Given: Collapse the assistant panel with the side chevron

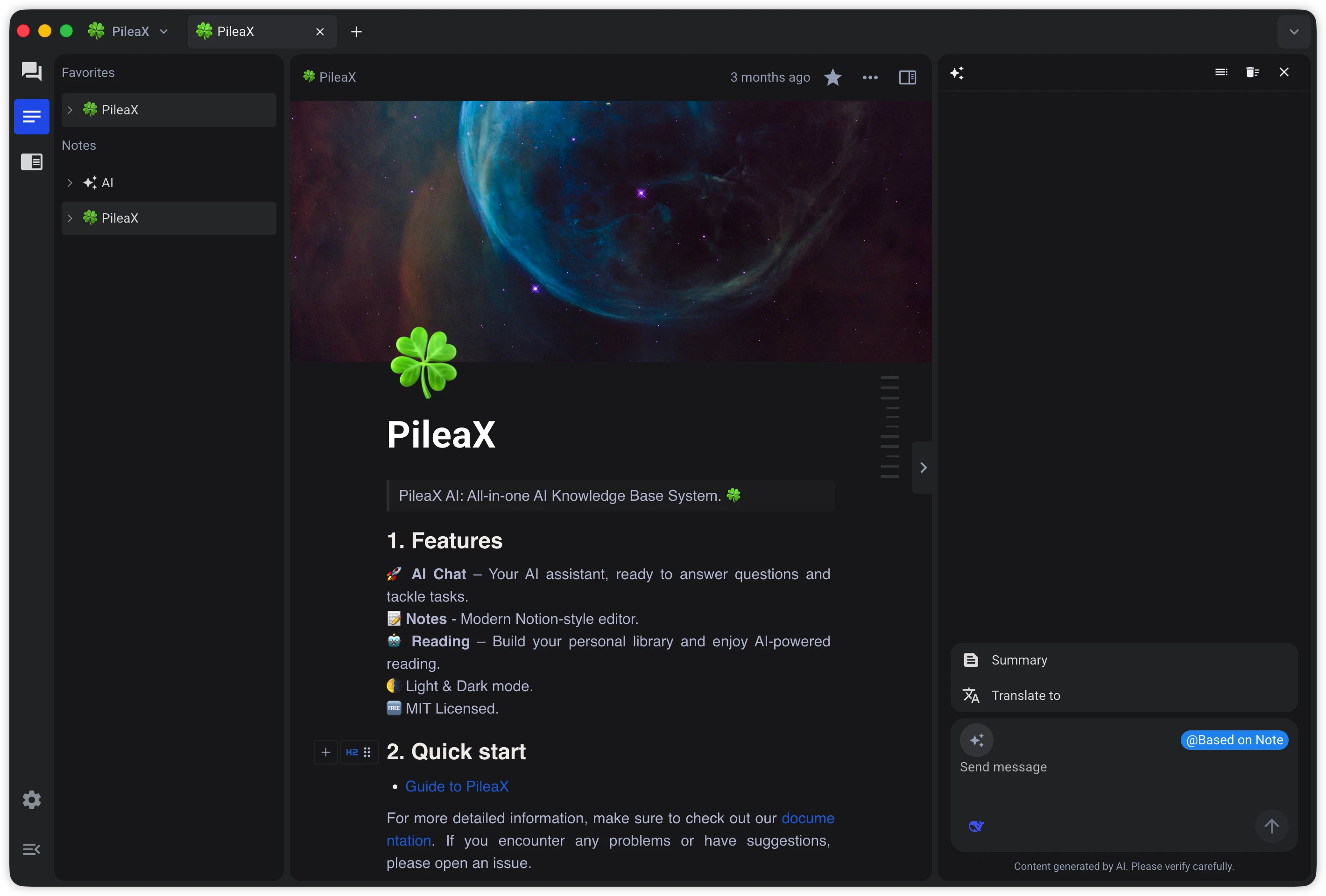Looking at the screenshot, I should click(923, 467).
